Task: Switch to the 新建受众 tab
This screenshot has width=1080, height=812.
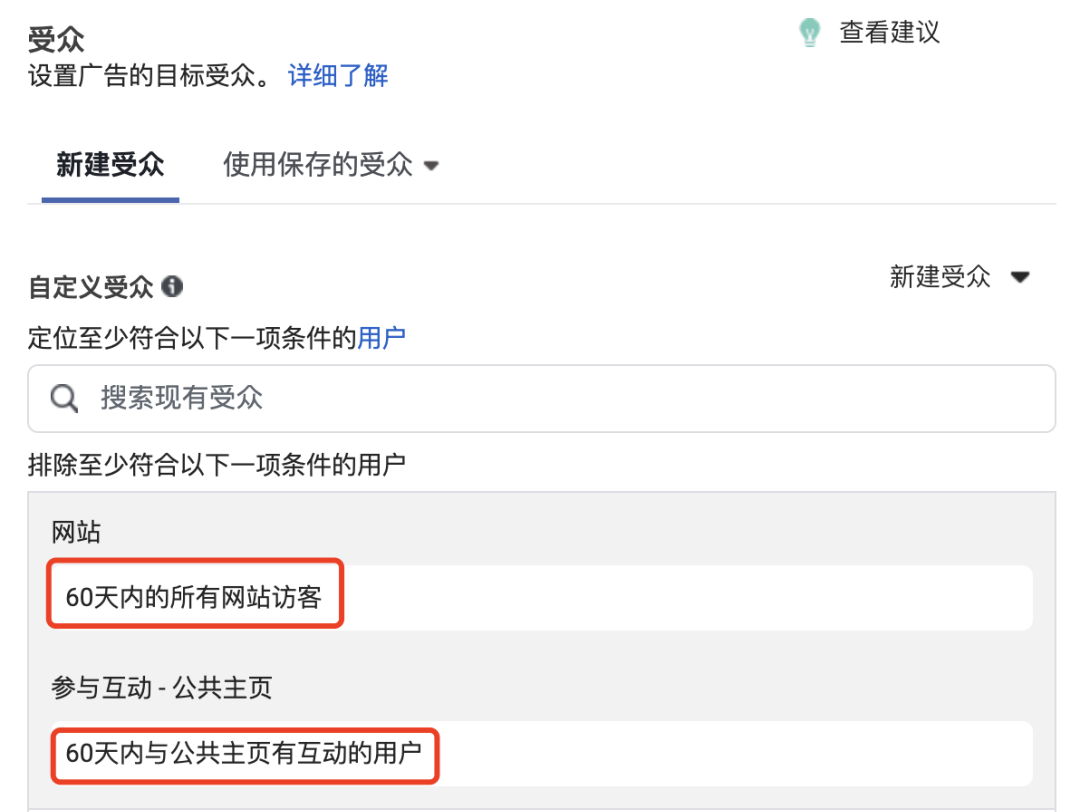Action: pos(110,165)
